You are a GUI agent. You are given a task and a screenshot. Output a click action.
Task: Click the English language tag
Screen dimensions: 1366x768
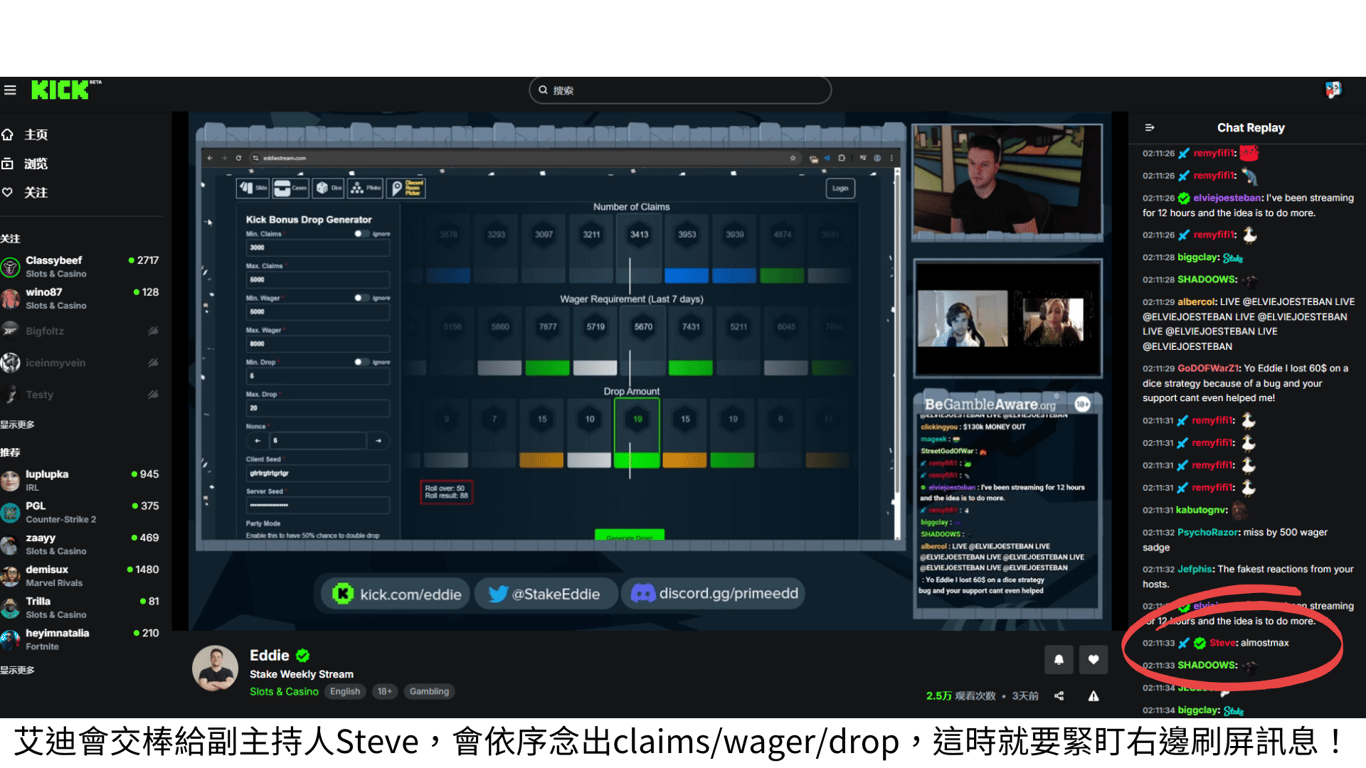(345, 691)
